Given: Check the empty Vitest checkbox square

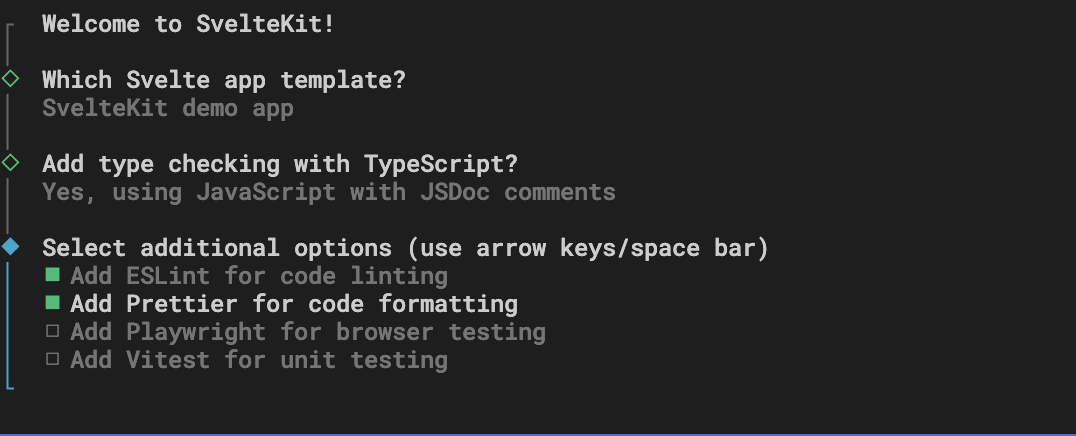Looking at the screenshot, I should pos(53,358).
